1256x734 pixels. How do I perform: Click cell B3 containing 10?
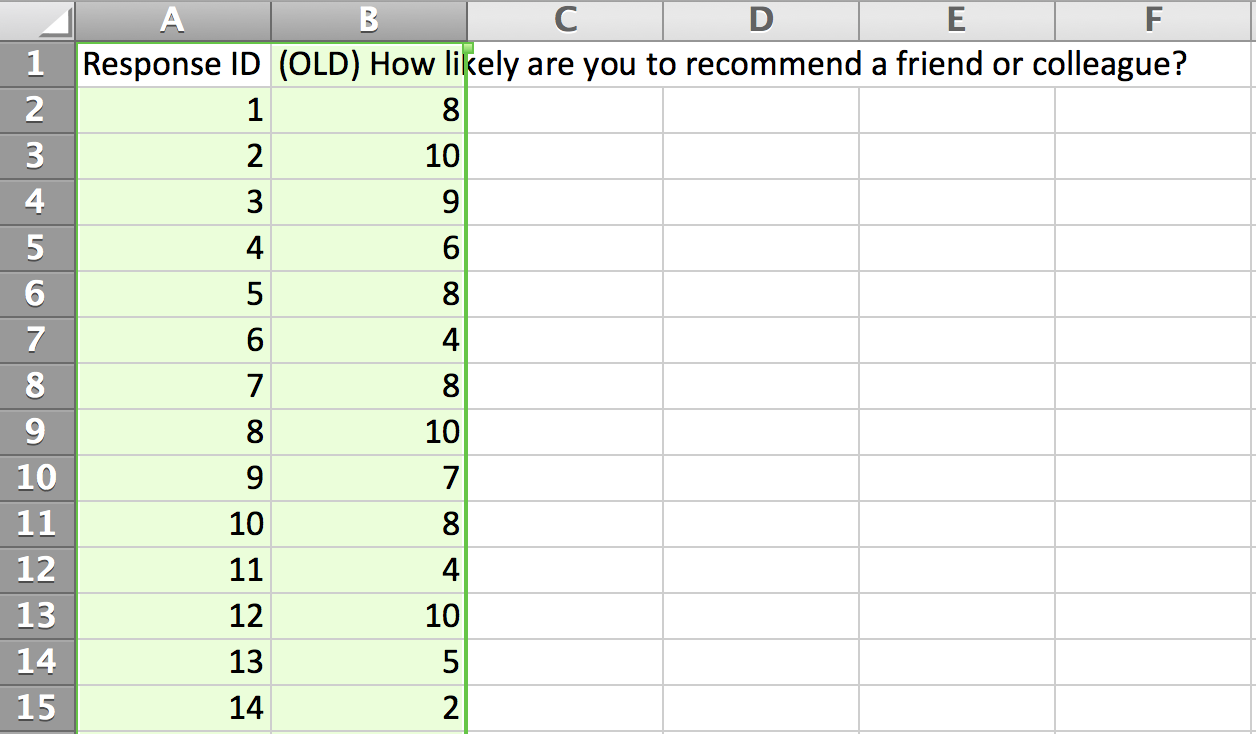coord(368,156)
